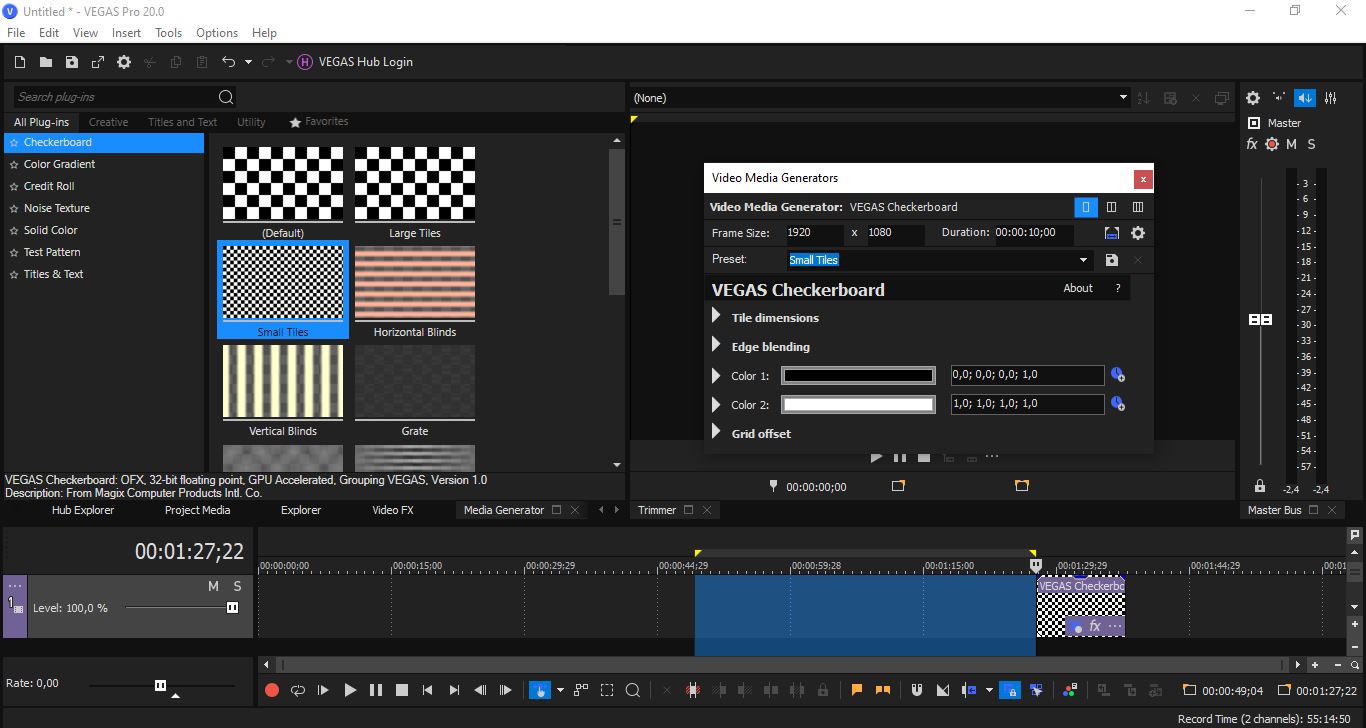Open the Master Bus audio properties gear

[1253, 98]
